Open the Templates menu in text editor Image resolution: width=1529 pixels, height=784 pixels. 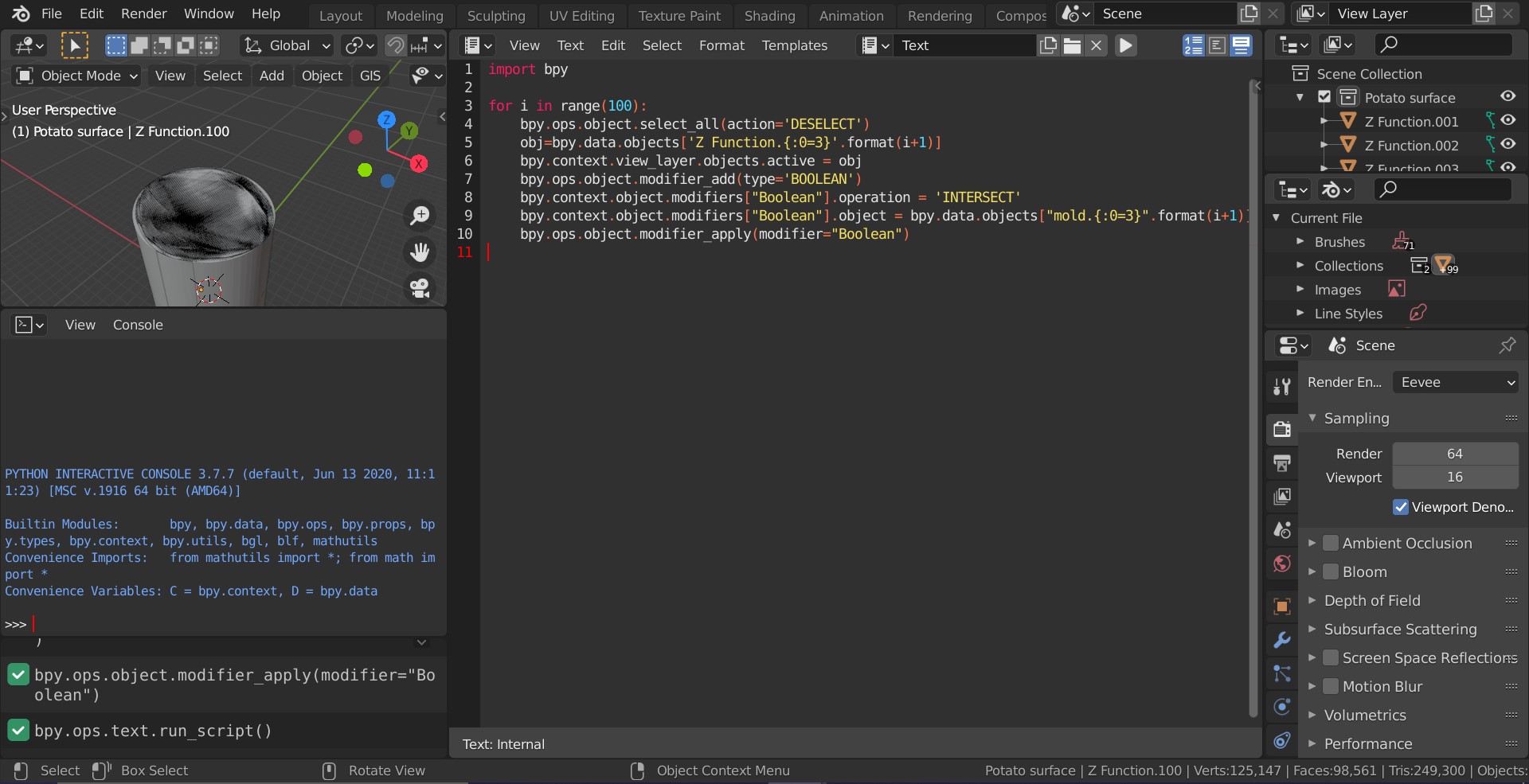(794, 45)
